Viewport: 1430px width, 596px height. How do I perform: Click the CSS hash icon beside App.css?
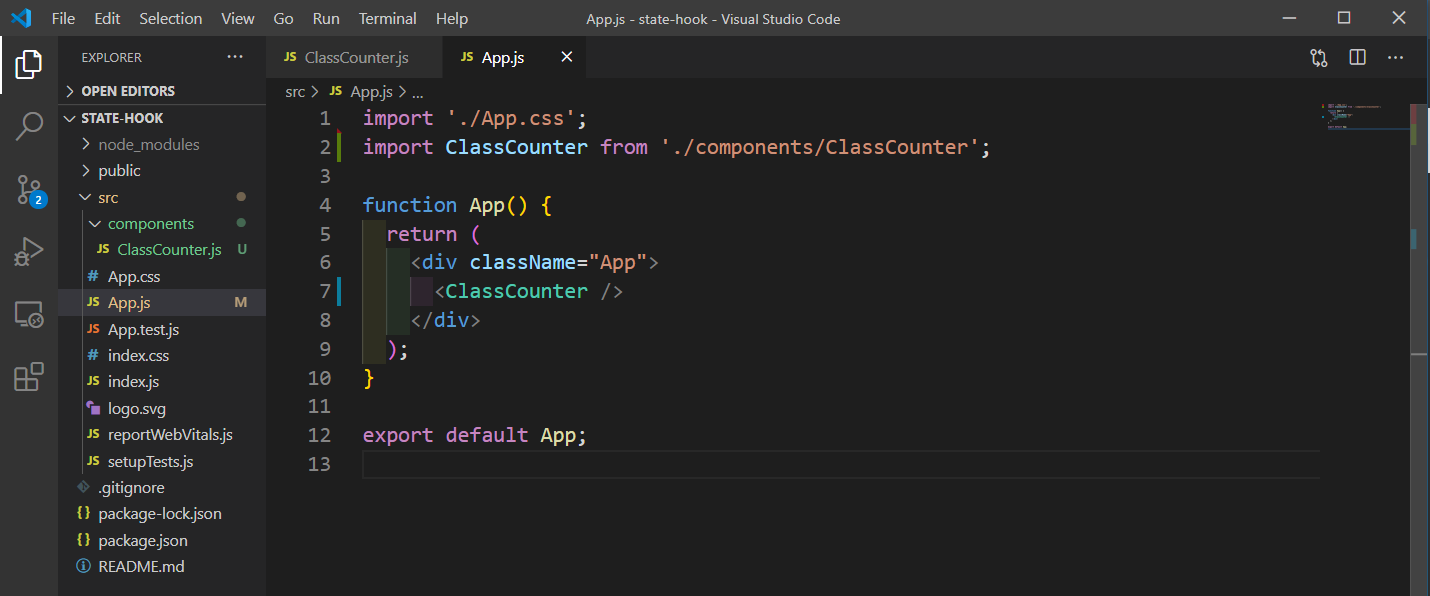coord(93,276)
